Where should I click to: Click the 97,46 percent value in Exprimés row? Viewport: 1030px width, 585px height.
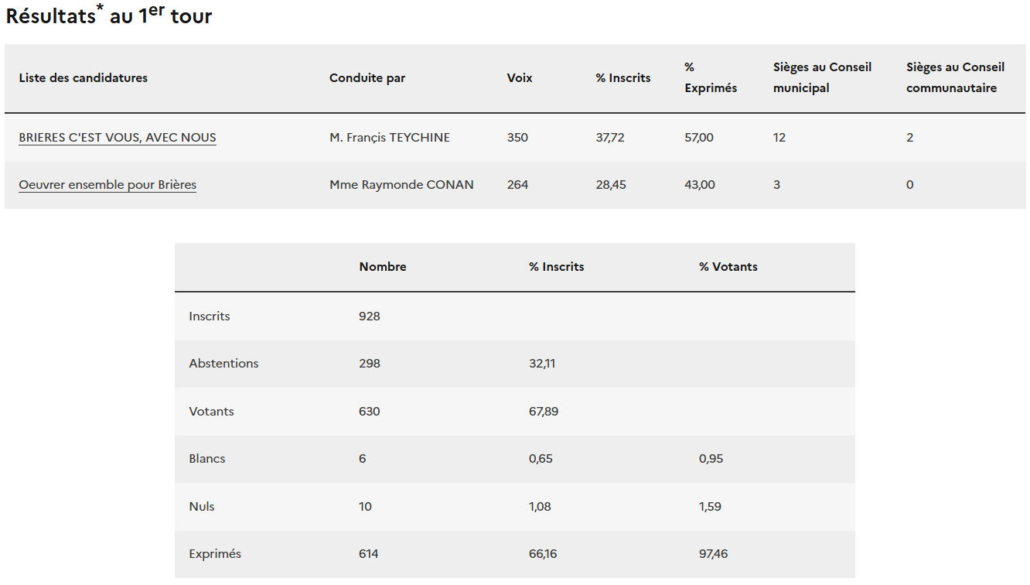tap(713, 554)
